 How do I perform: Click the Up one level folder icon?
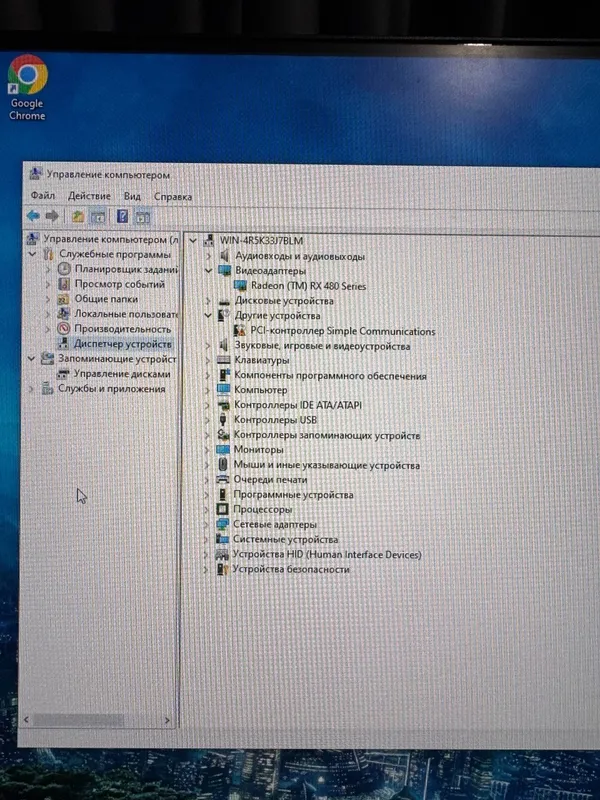78,217
